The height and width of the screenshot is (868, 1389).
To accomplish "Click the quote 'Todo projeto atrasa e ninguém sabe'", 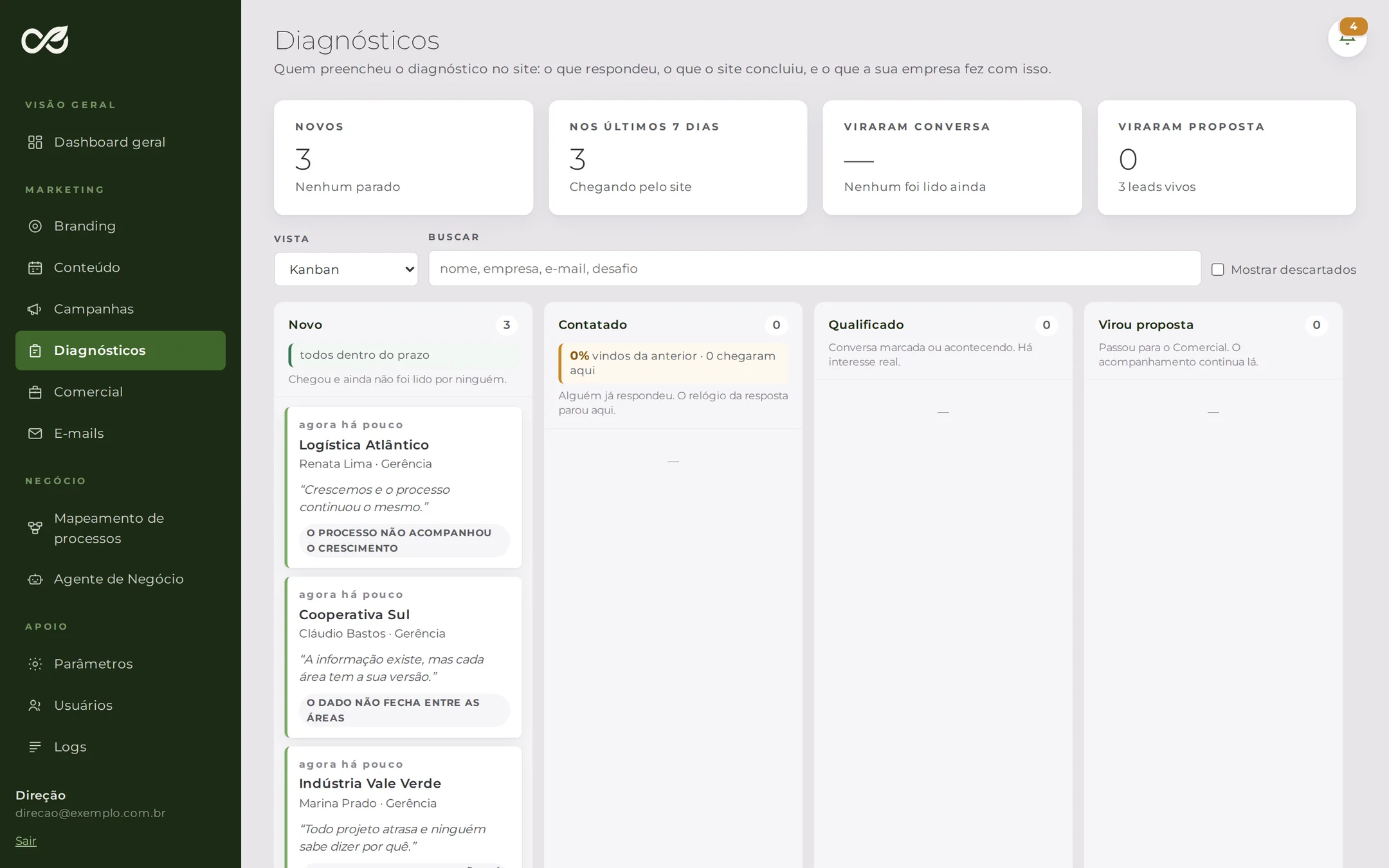I will point(392,838).
